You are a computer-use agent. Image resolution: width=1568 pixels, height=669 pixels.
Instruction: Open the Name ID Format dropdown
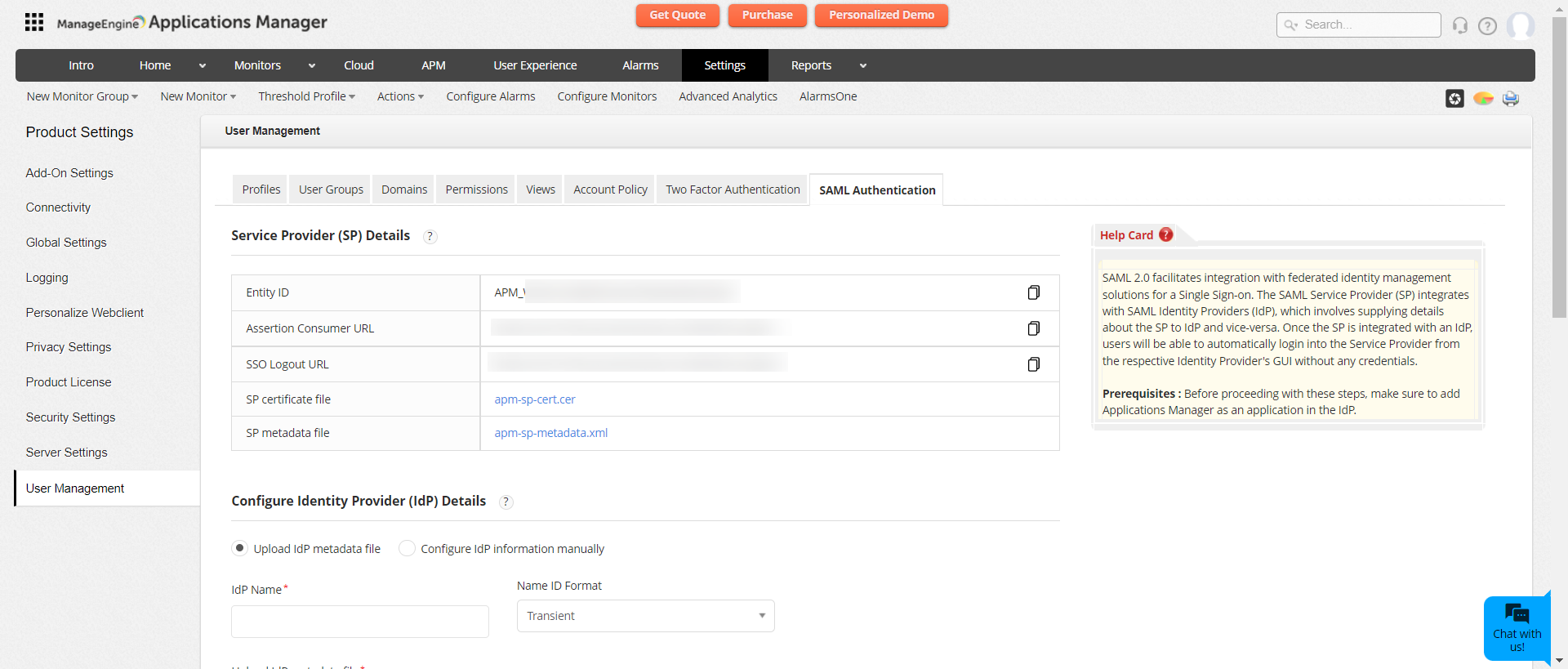(645, 616)
